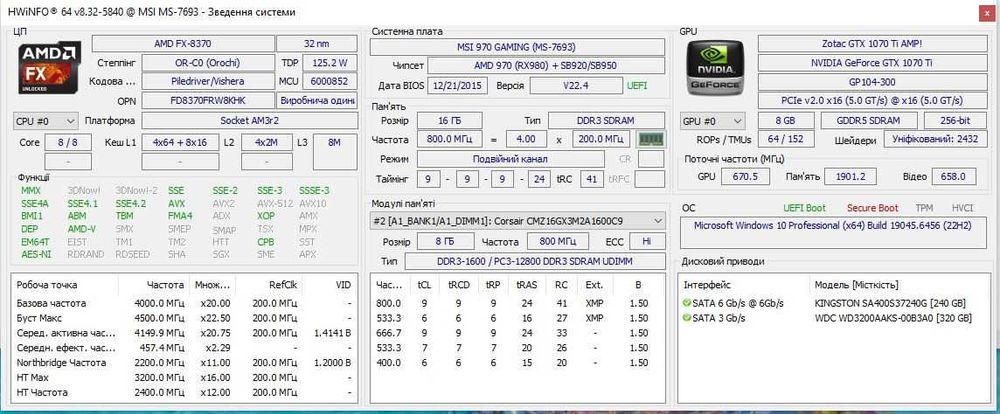Click the AVX feature flag
1000x414 pixels.
(176, 203)
